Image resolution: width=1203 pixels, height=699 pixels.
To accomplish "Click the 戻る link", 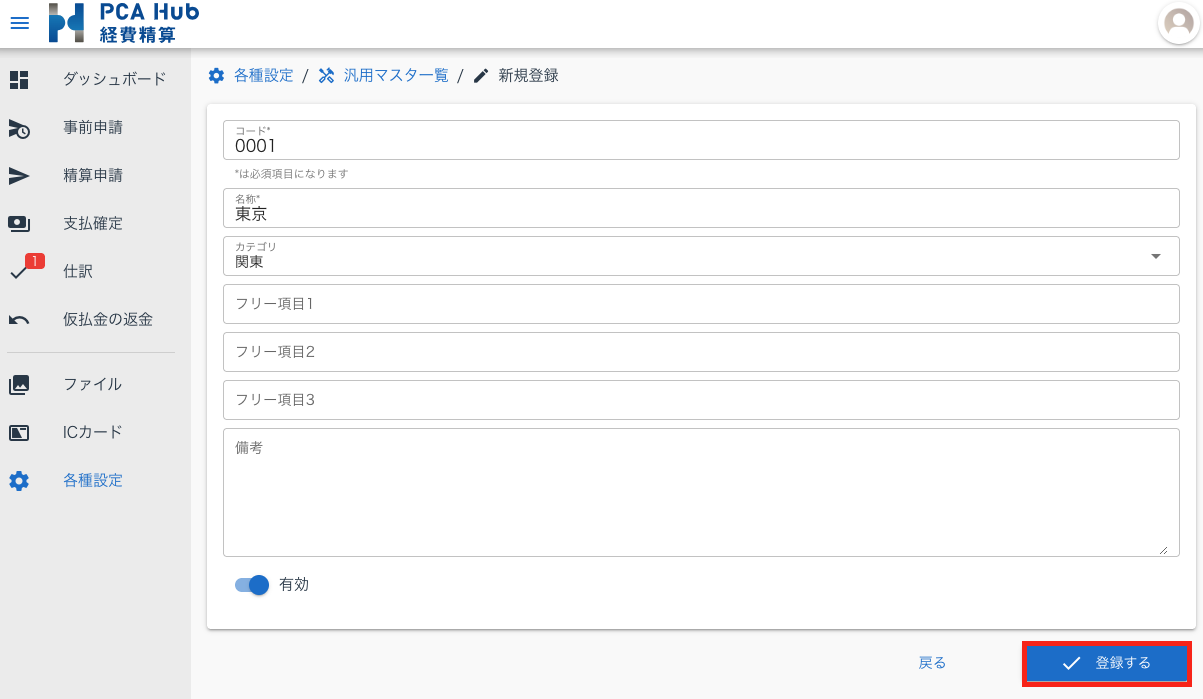I will 932,662.
